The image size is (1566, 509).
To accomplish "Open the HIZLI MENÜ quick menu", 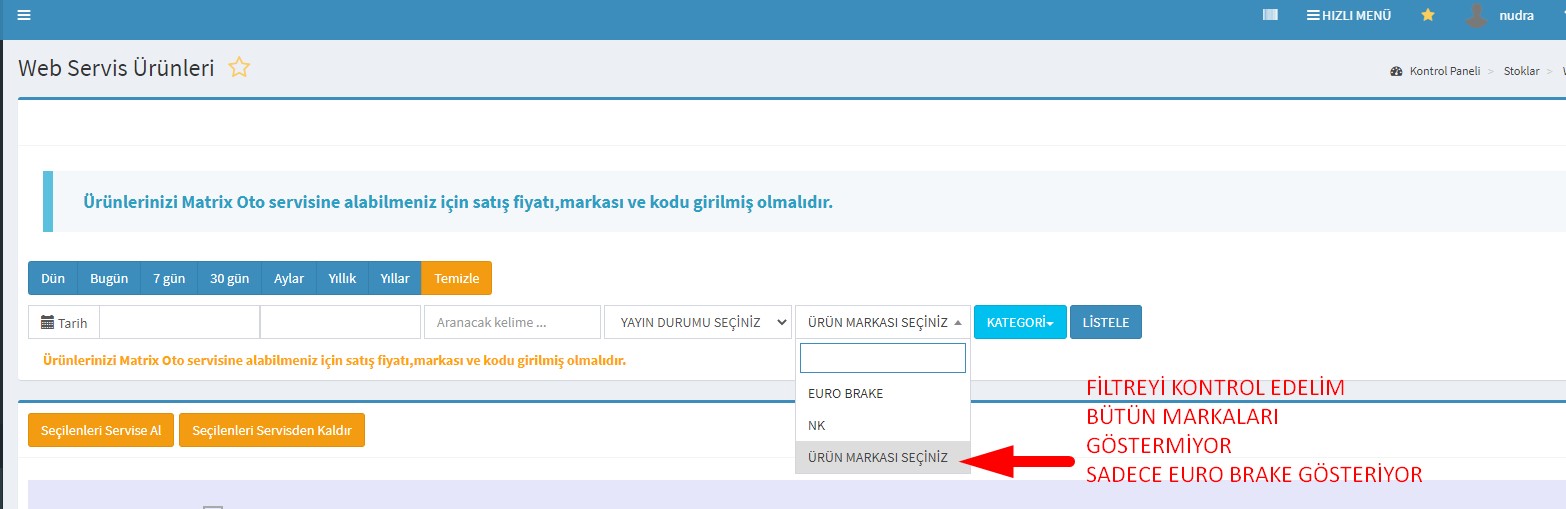I will click(x=1348, y=15).
